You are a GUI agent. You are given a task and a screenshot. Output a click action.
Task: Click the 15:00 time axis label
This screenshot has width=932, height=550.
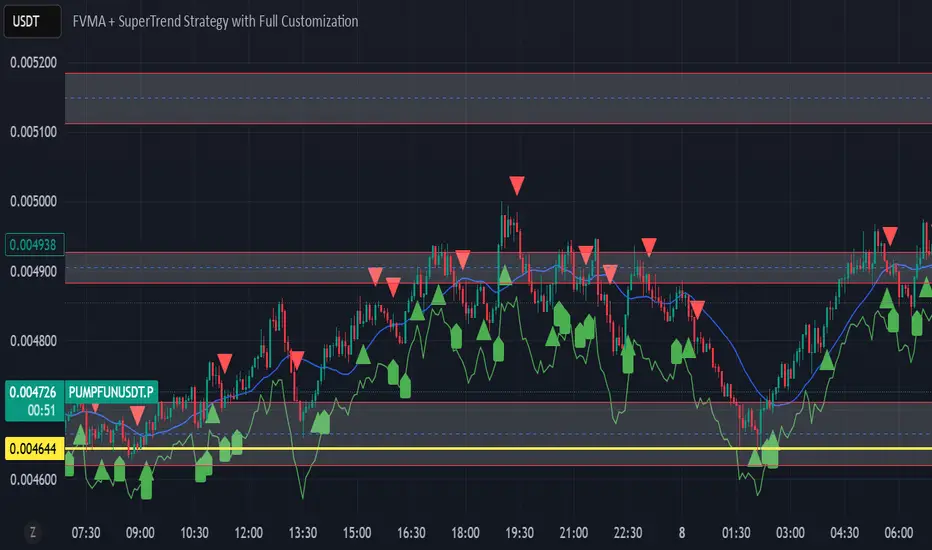click(x=357, y=533)
